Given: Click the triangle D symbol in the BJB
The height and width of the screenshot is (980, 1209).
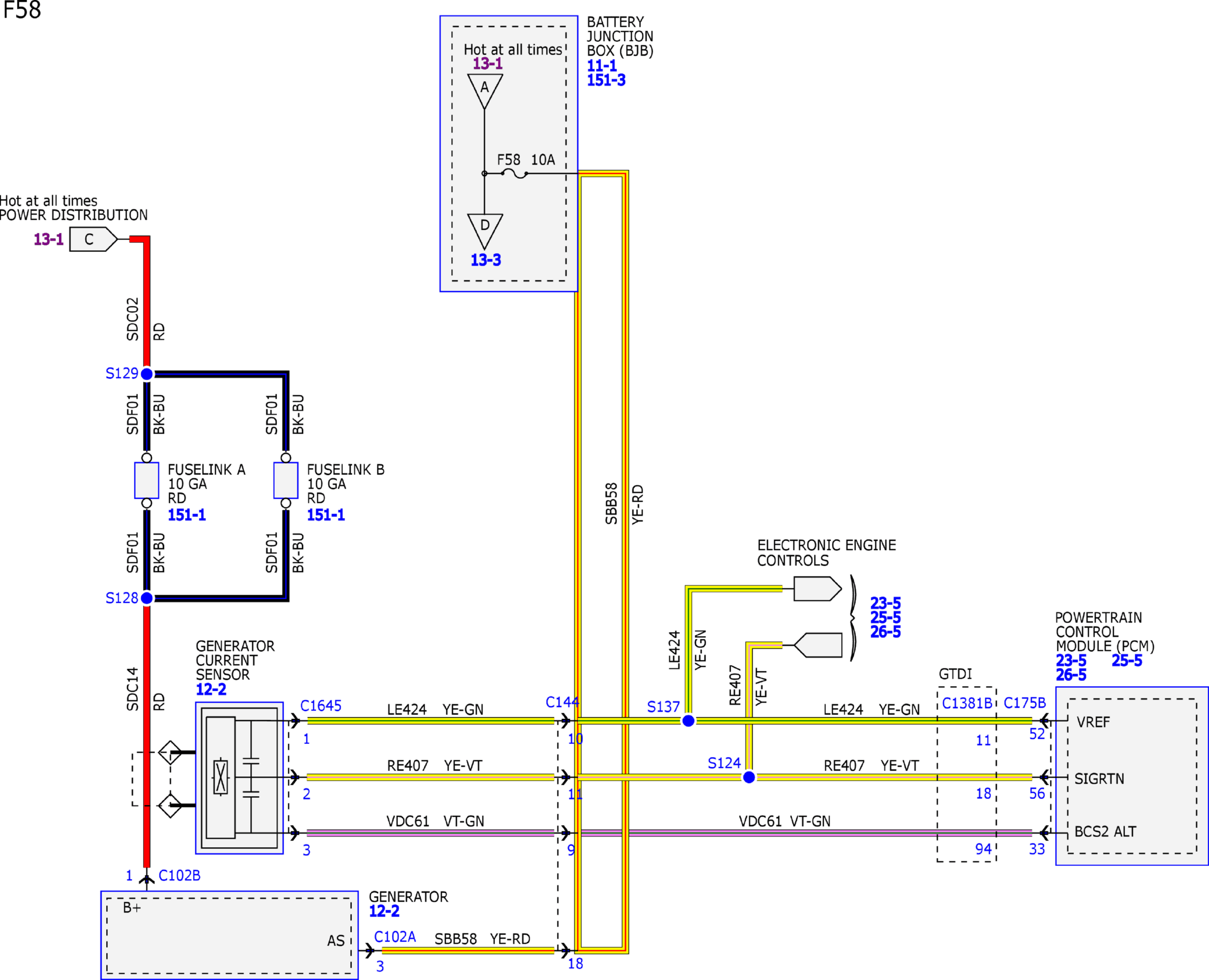Looking at the screenshot, I should [485, 231].
